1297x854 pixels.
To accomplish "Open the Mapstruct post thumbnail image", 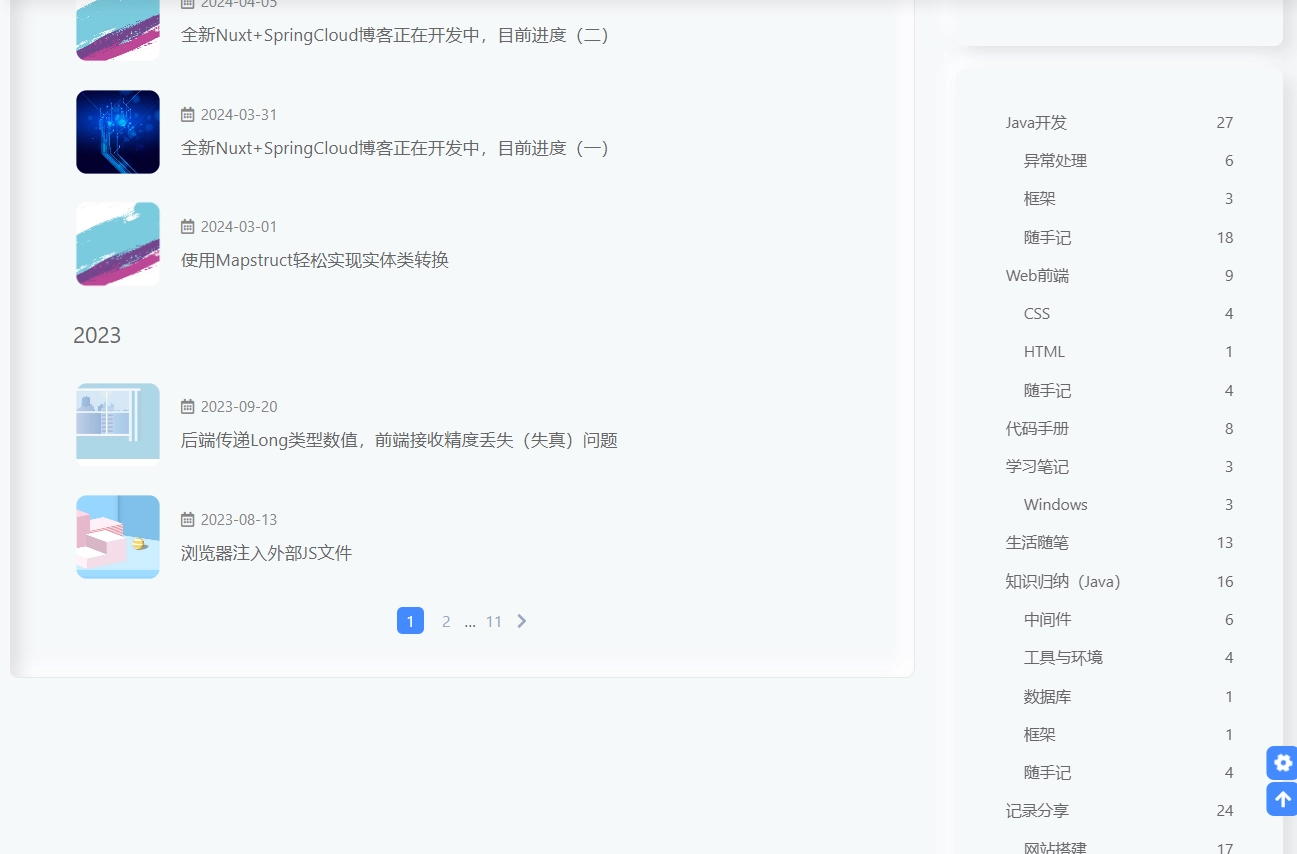I will point(118,244).
